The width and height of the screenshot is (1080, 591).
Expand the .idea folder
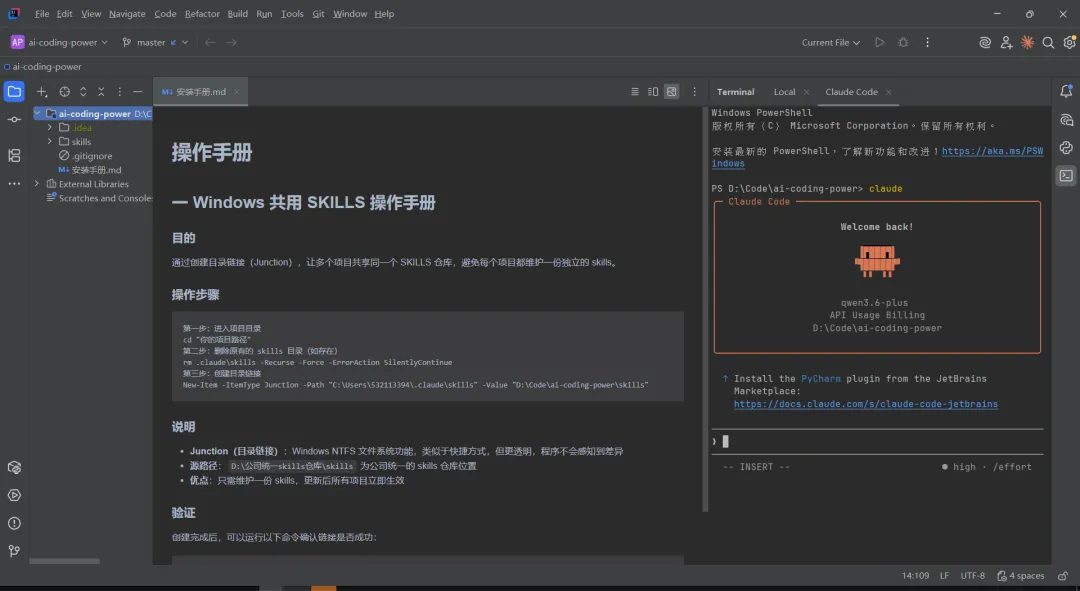50,127
